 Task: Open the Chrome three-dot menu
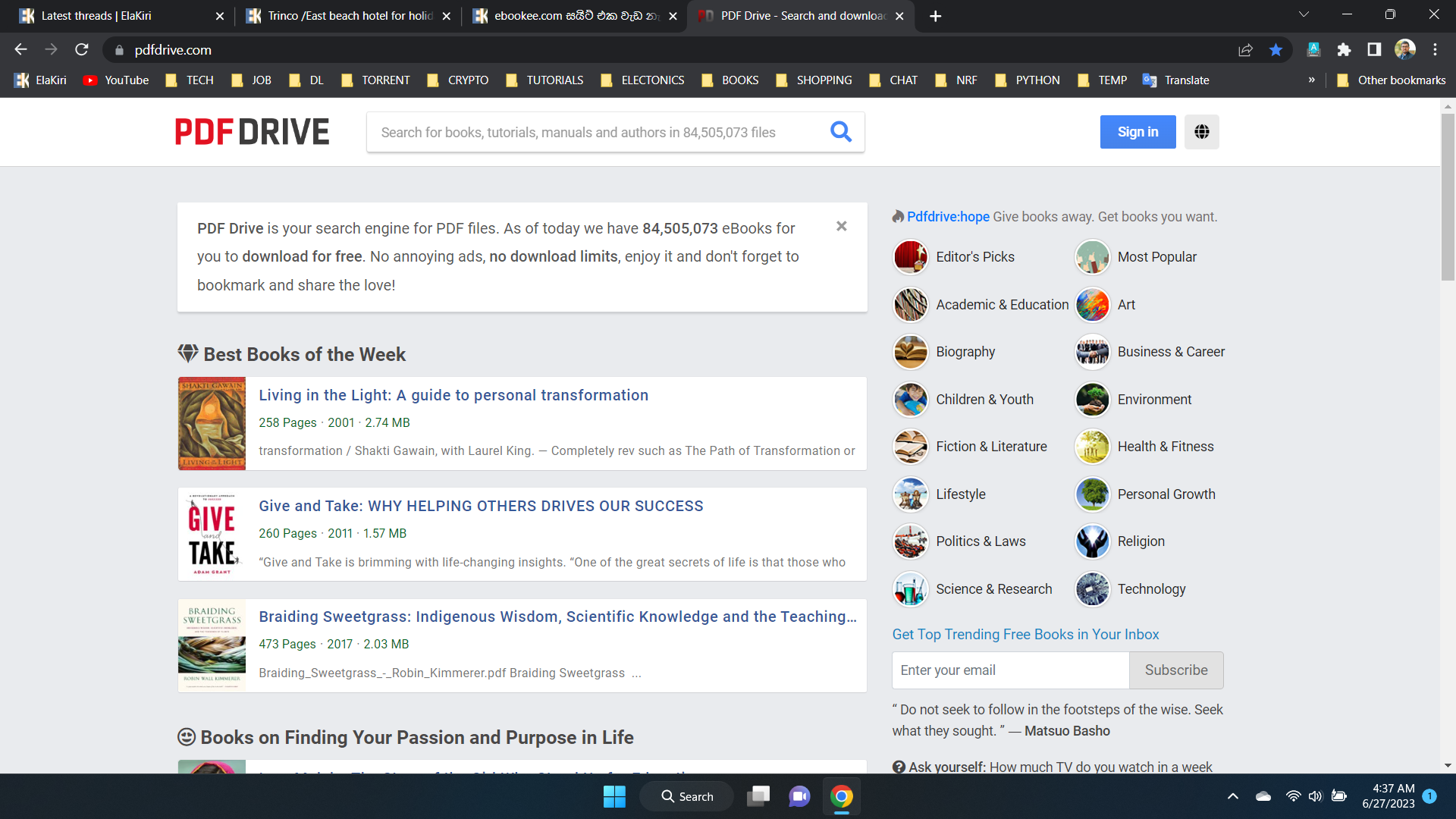click(x=1435, y=50)
